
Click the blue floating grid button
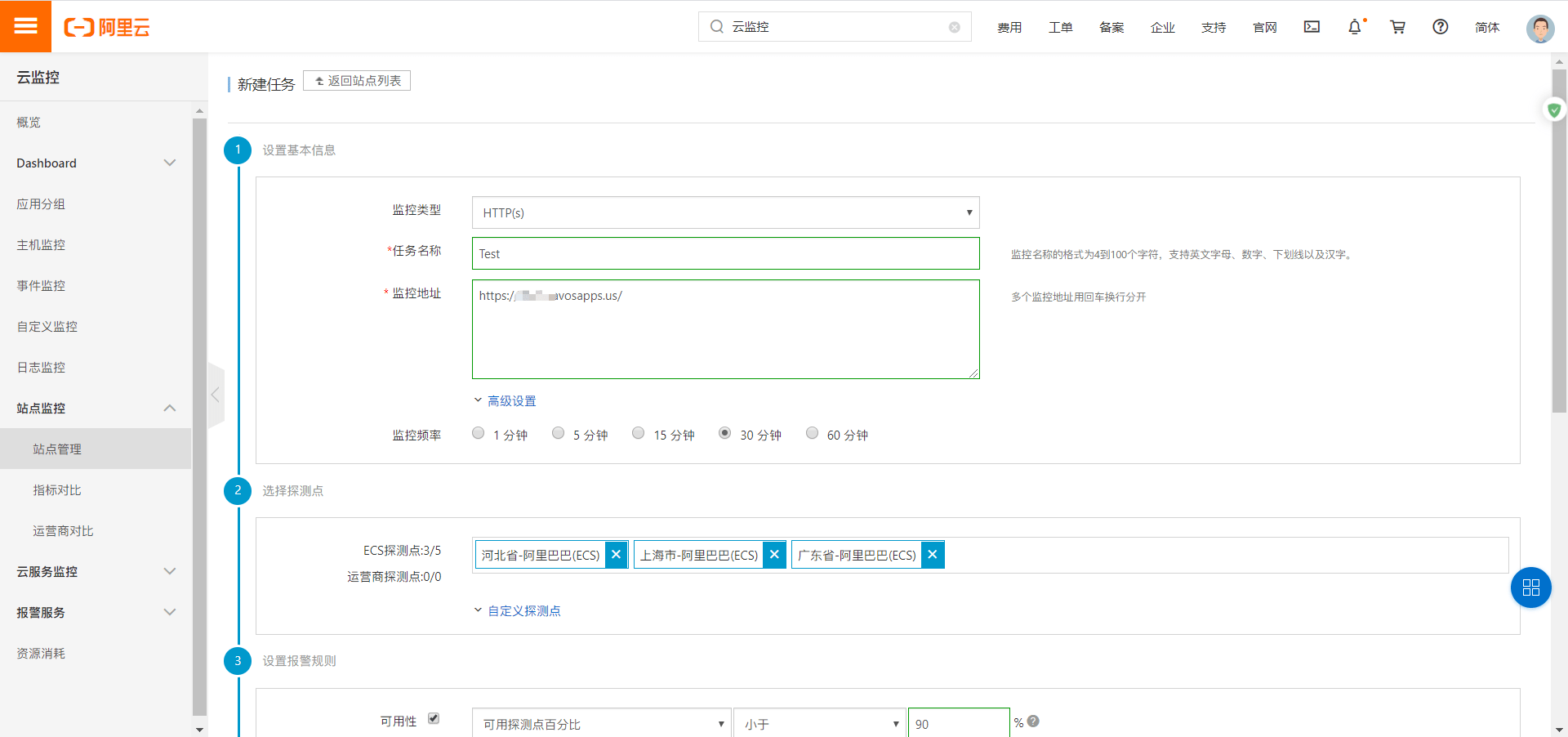click(1530, 587)
